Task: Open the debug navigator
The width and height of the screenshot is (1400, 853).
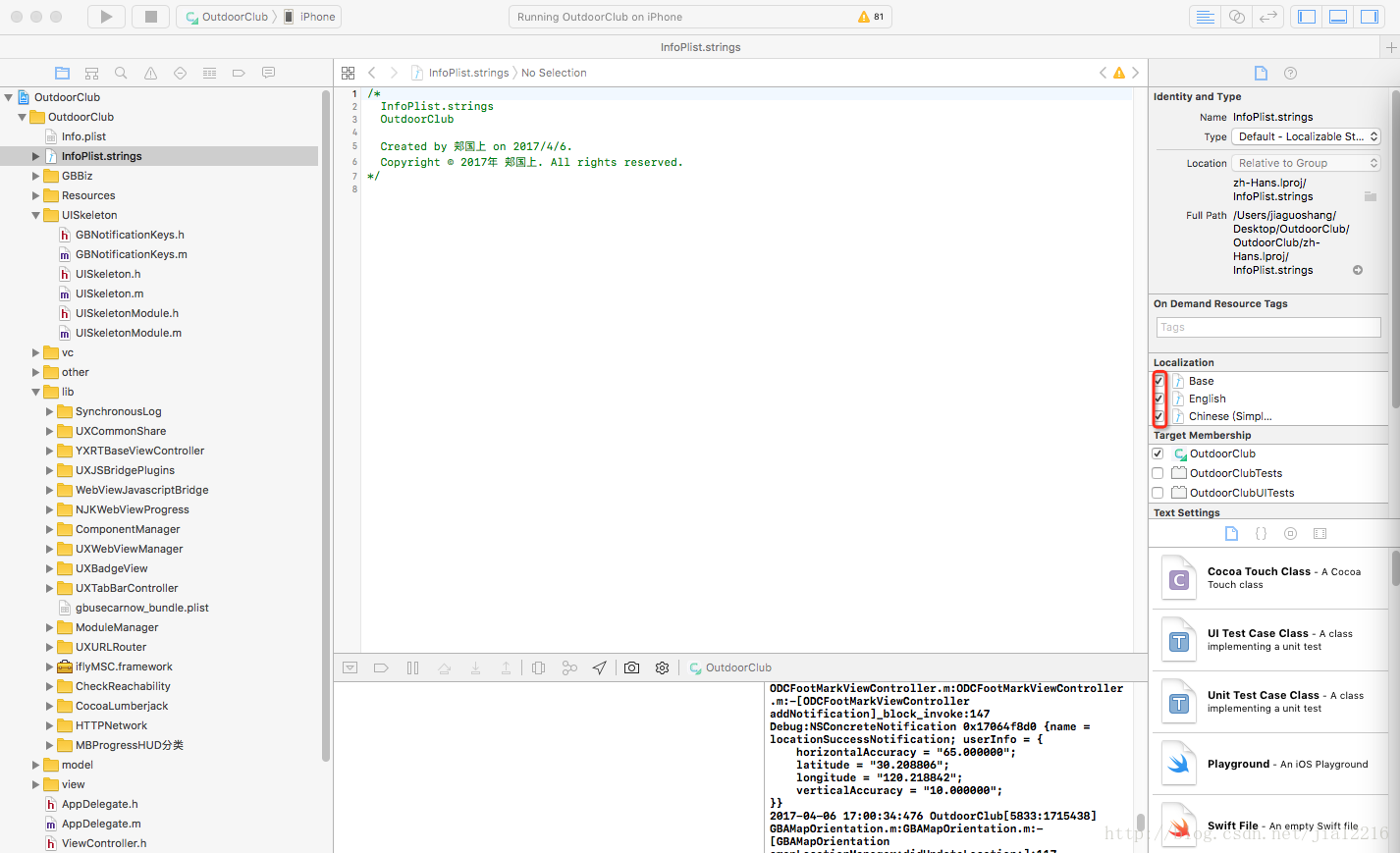Action: coord(209,74)
